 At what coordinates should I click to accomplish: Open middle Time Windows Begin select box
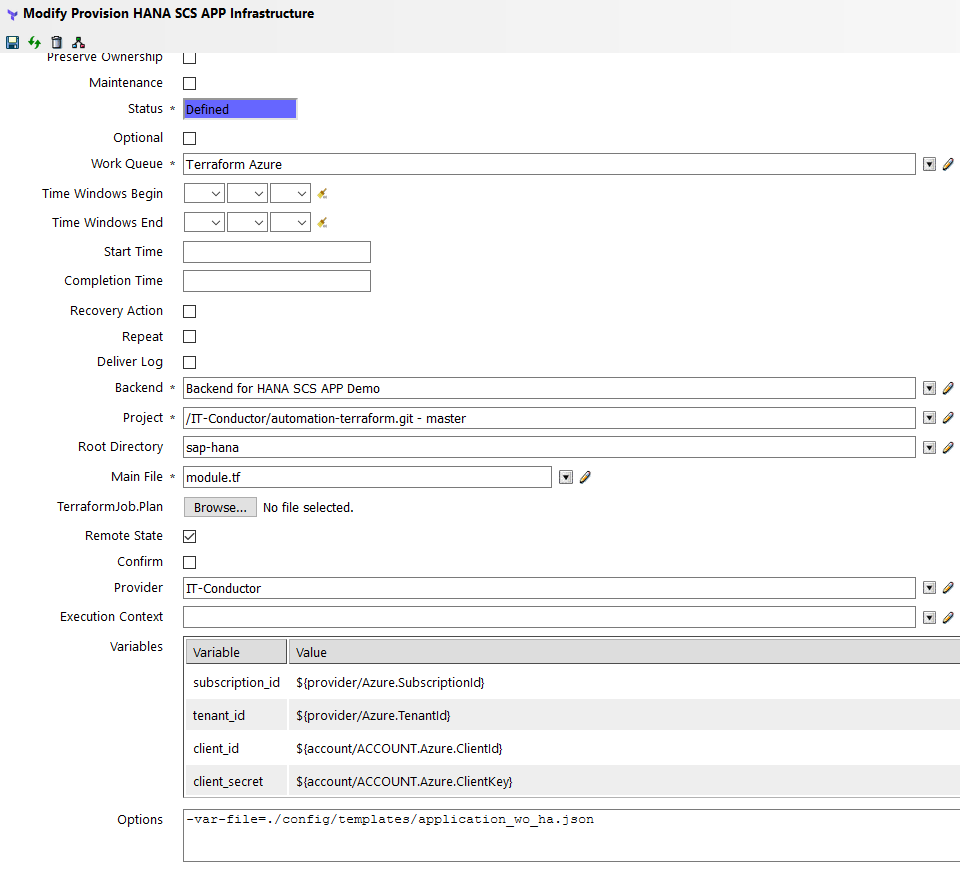click(x=247, y=194)
